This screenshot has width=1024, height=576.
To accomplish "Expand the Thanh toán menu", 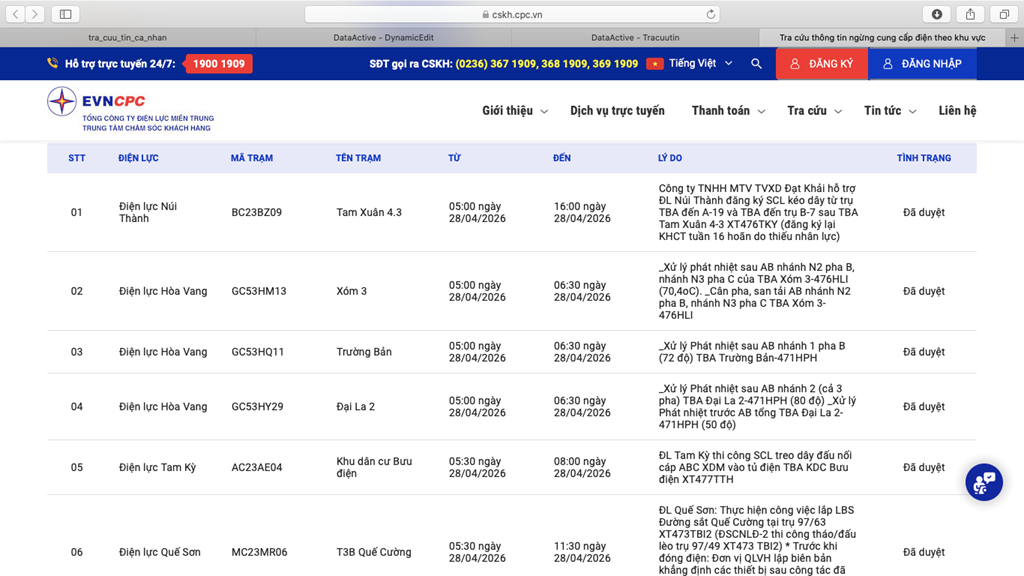I will [x=727, y=111].
